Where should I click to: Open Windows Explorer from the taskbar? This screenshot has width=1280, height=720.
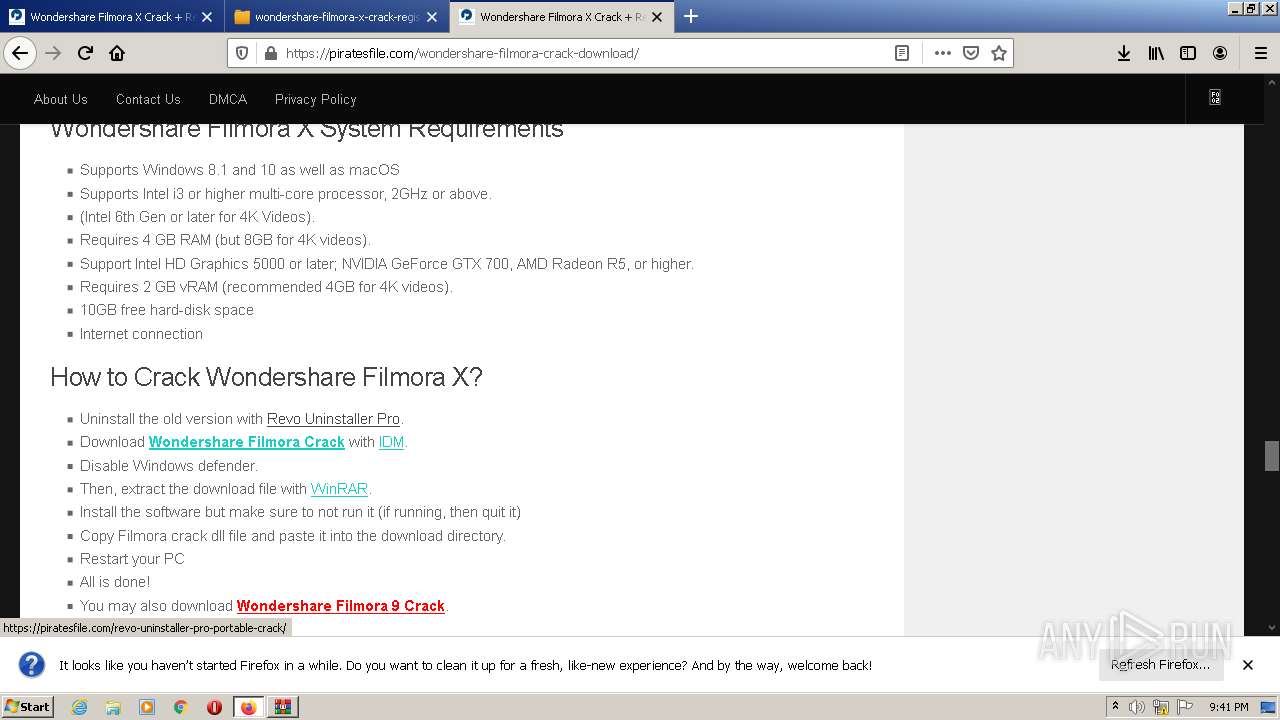click(x=113, y=707)
